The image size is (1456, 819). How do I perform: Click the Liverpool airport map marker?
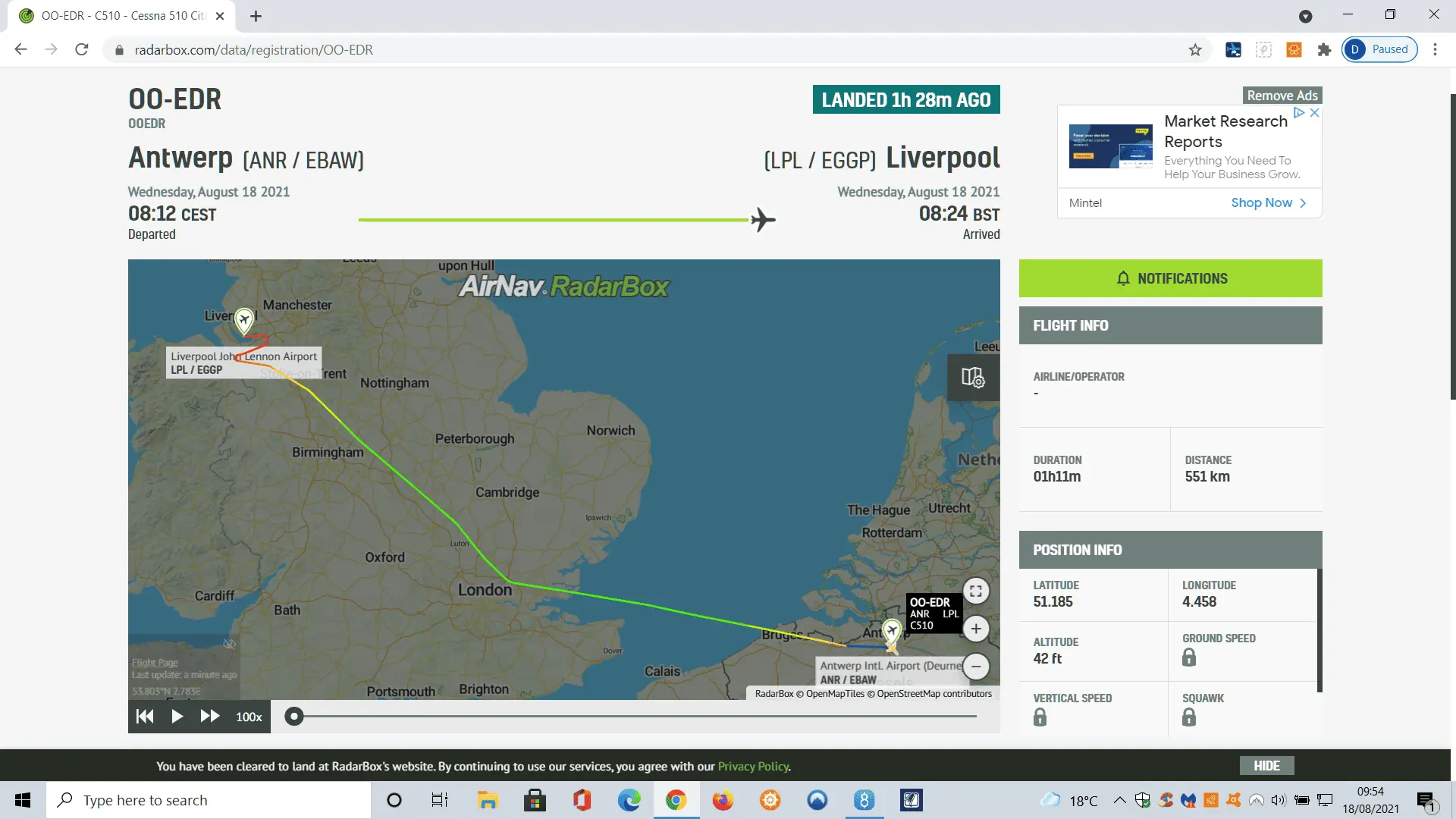243,320
